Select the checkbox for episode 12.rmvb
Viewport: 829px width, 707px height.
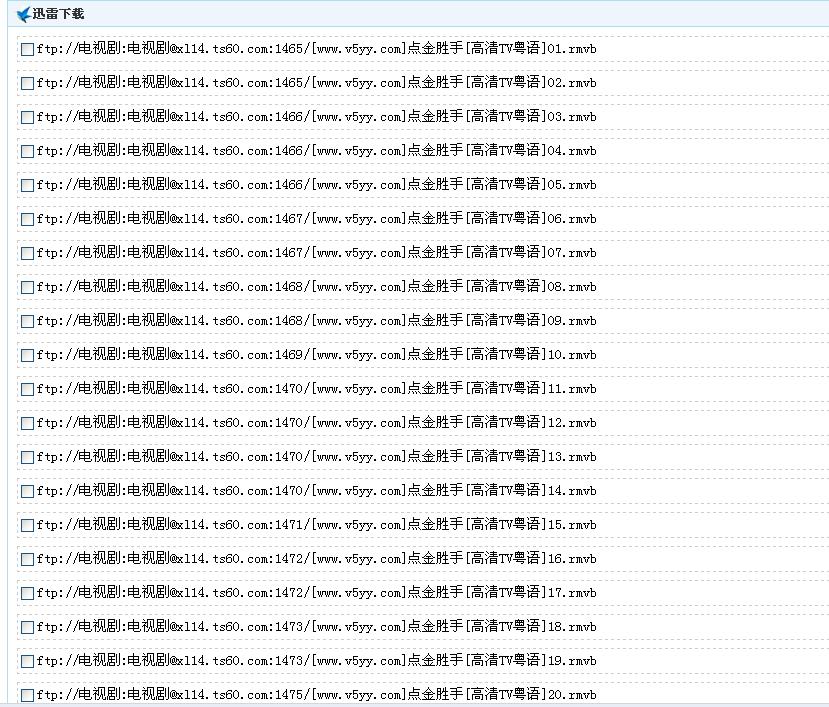point(27,424)
